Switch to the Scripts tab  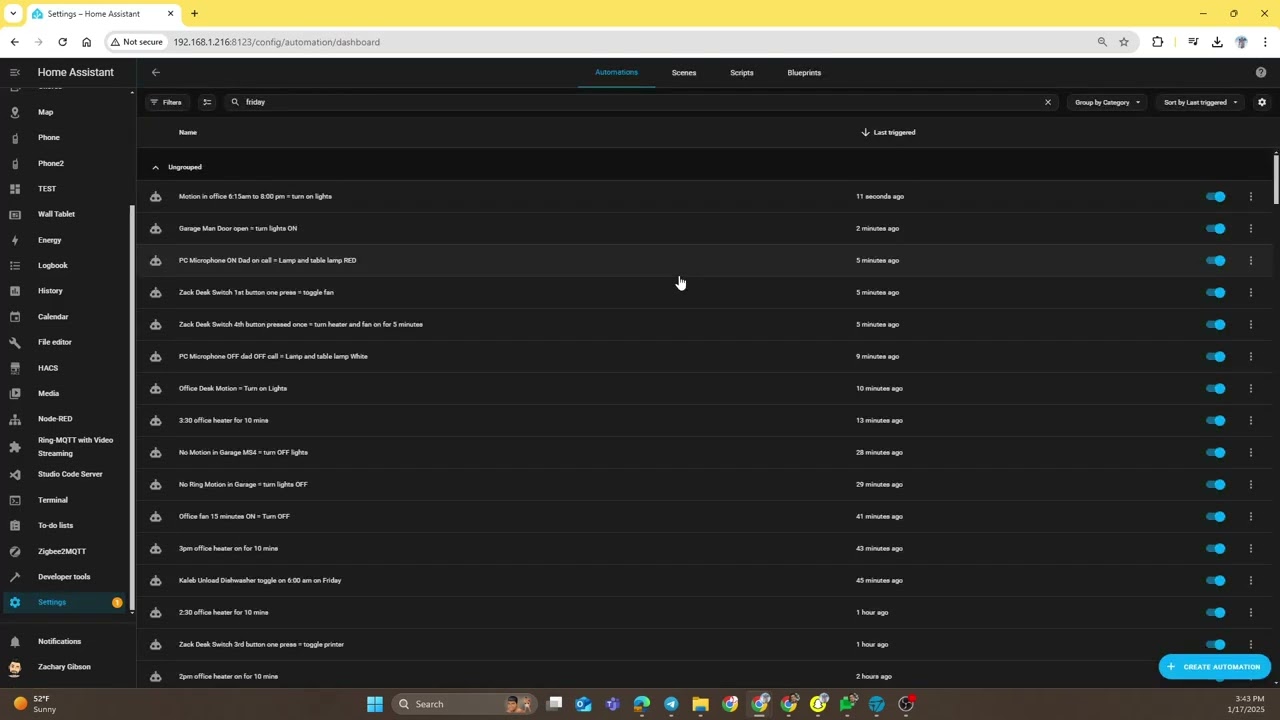click(x=742, y=73)
